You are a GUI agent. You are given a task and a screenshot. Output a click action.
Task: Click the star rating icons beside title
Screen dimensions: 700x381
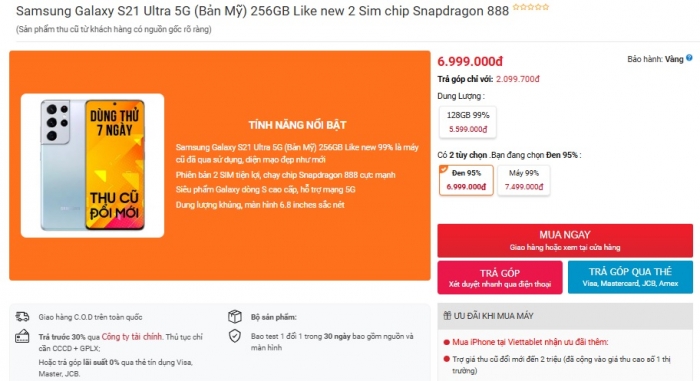[x=531, y=7]
